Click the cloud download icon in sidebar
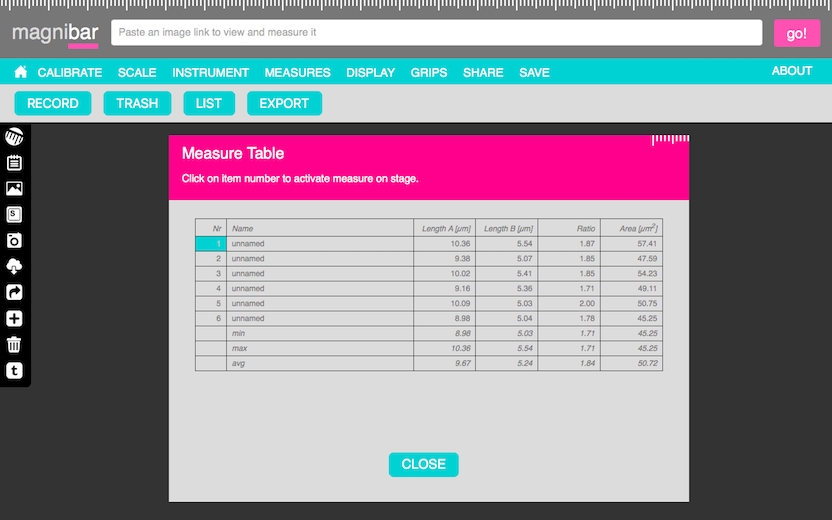This screenshot has width=832, height=520. (x=14, y=266)
